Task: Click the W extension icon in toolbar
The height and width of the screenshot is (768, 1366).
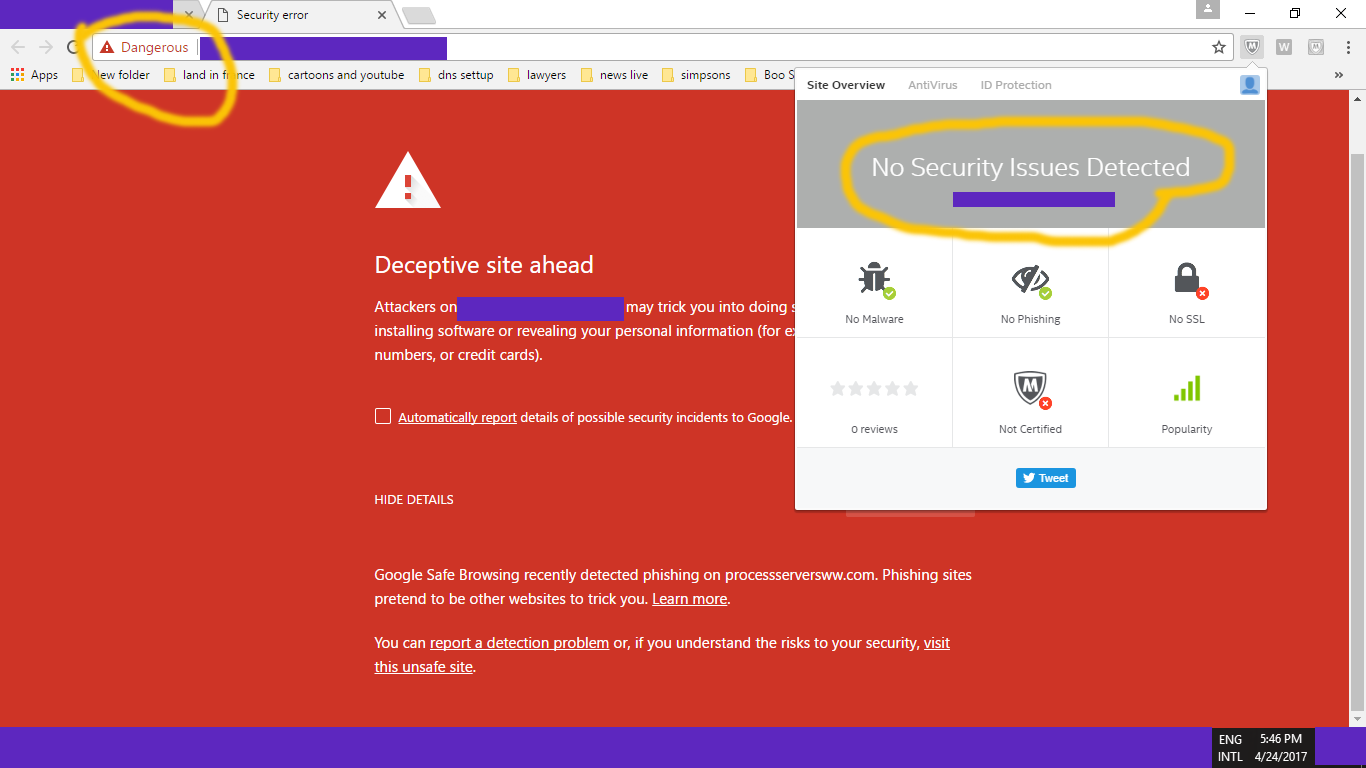Action: pyautogui.click(x=1284, y=47)
